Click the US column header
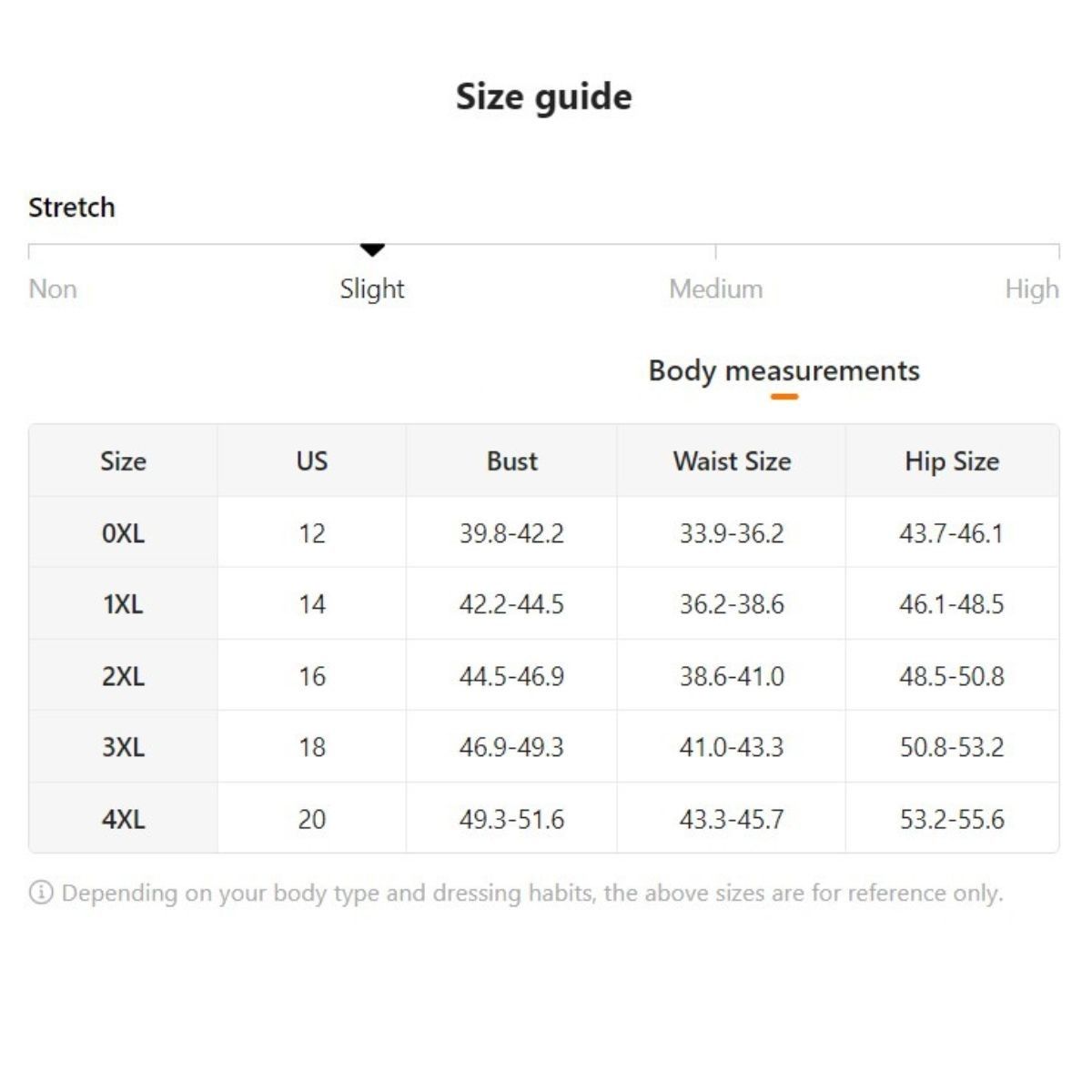This screenshot has width=1092, height=1092. click(311, 461)
